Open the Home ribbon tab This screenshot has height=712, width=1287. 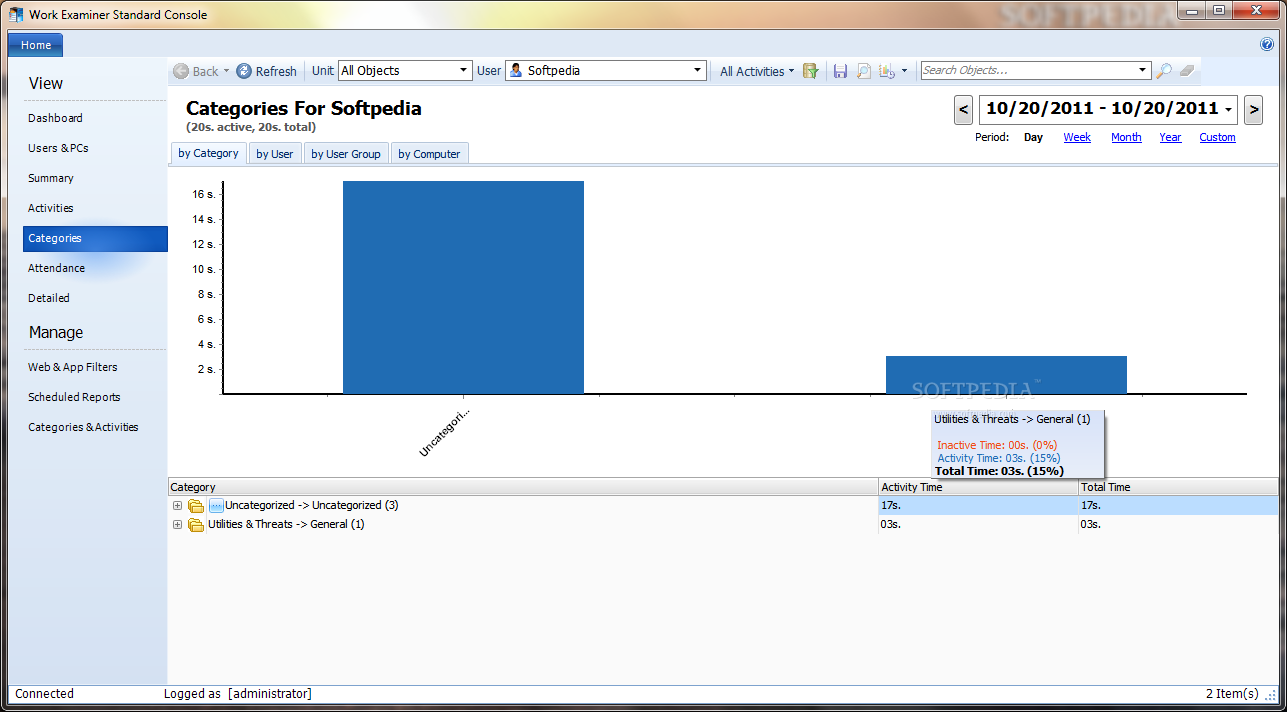[36, 45]
